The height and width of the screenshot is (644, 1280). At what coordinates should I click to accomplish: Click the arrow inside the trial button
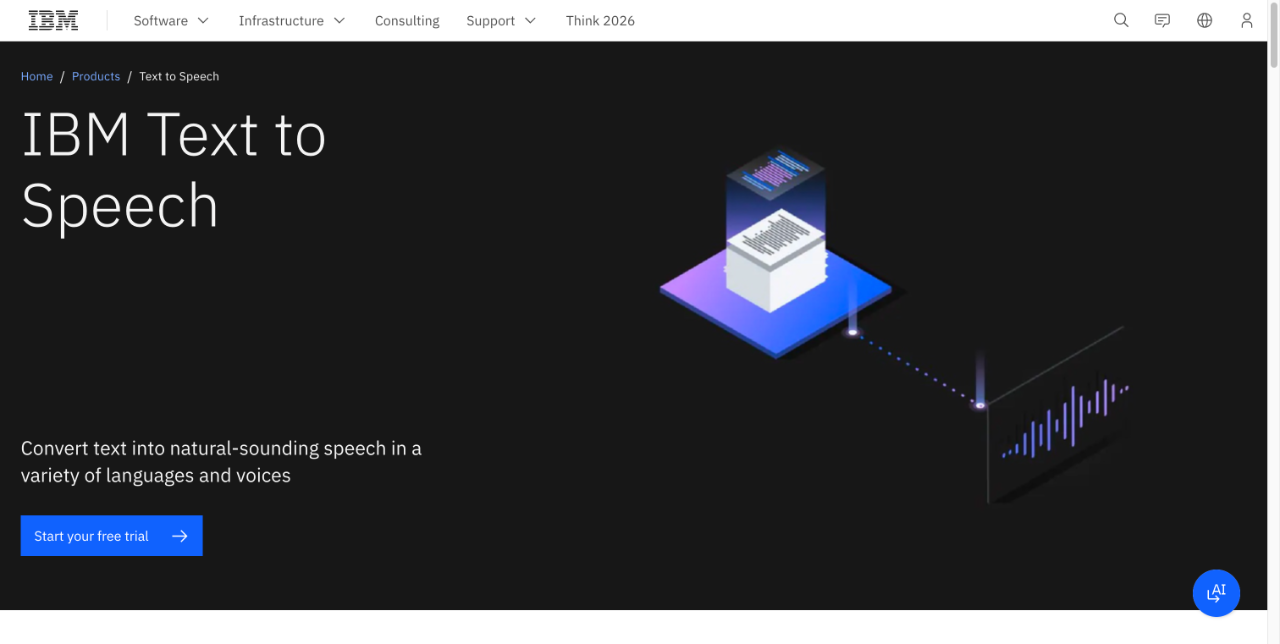click(180, 535)
